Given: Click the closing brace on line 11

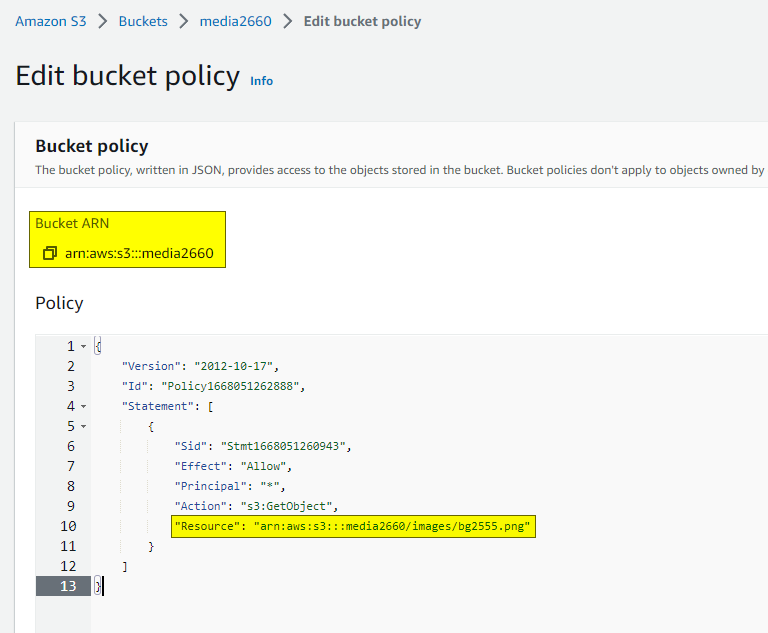Looking at the screenshot, I should 151,547.
